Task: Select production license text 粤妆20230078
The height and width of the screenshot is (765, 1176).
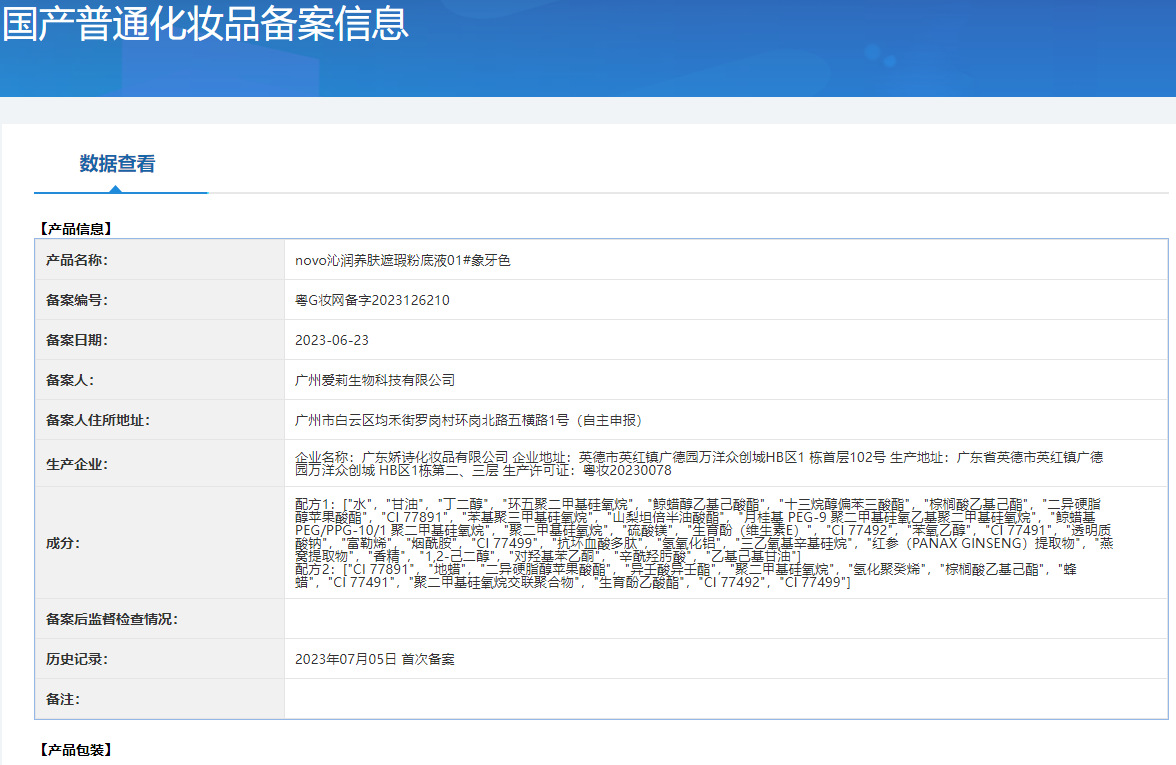Action: 627,470
